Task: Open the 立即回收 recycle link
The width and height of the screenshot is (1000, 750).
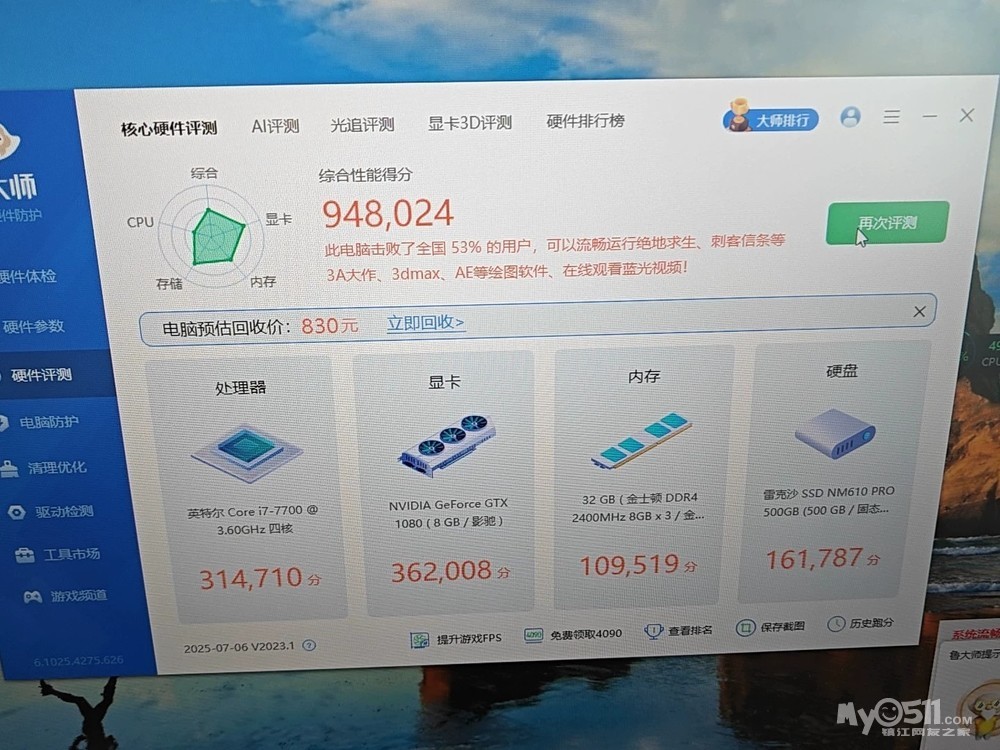Action: [x=425, y=323]
